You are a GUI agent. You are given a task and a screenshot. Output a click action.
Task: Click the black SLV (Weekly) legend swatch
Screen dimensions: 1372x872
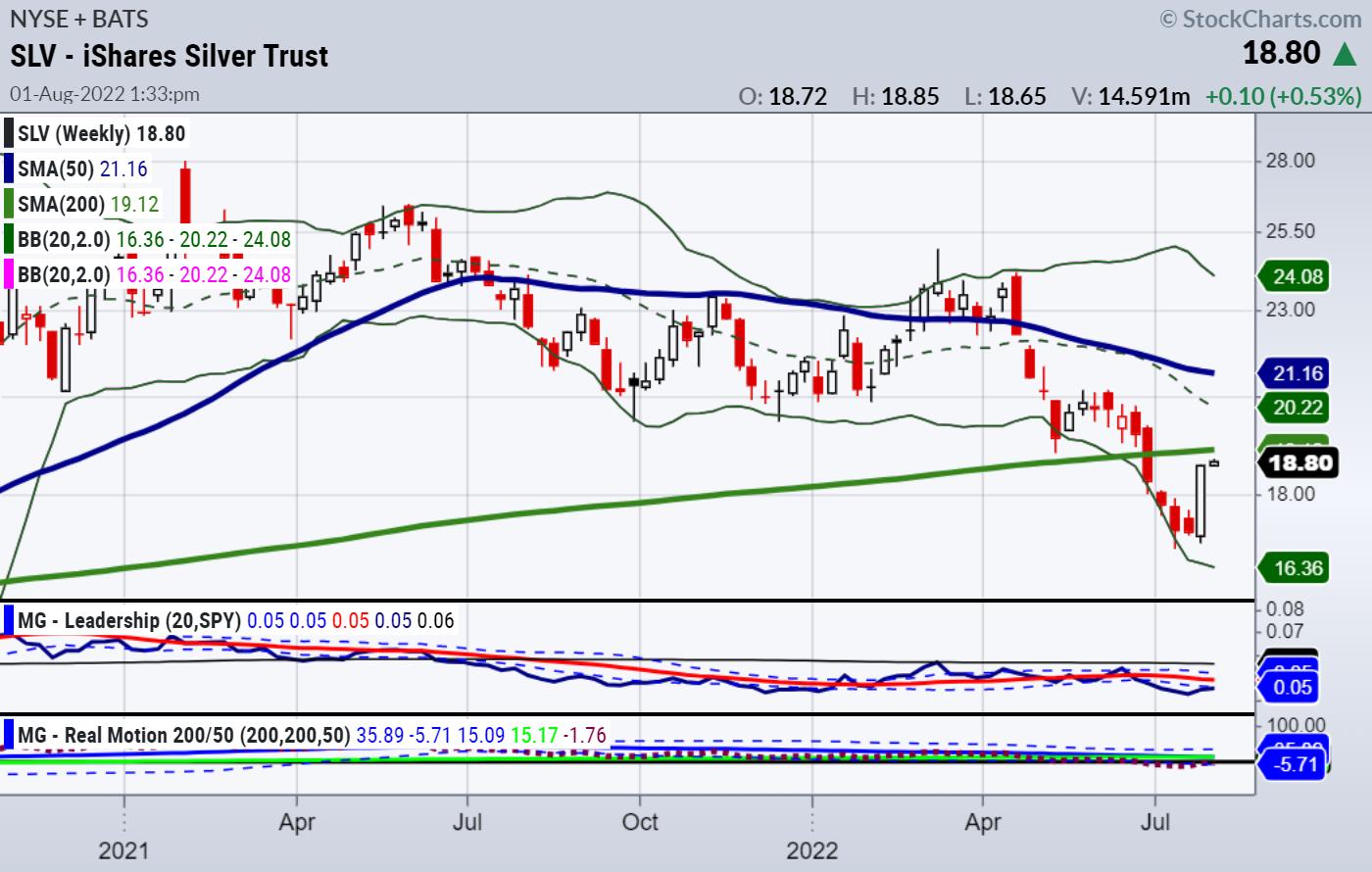[x=8, y=133]
